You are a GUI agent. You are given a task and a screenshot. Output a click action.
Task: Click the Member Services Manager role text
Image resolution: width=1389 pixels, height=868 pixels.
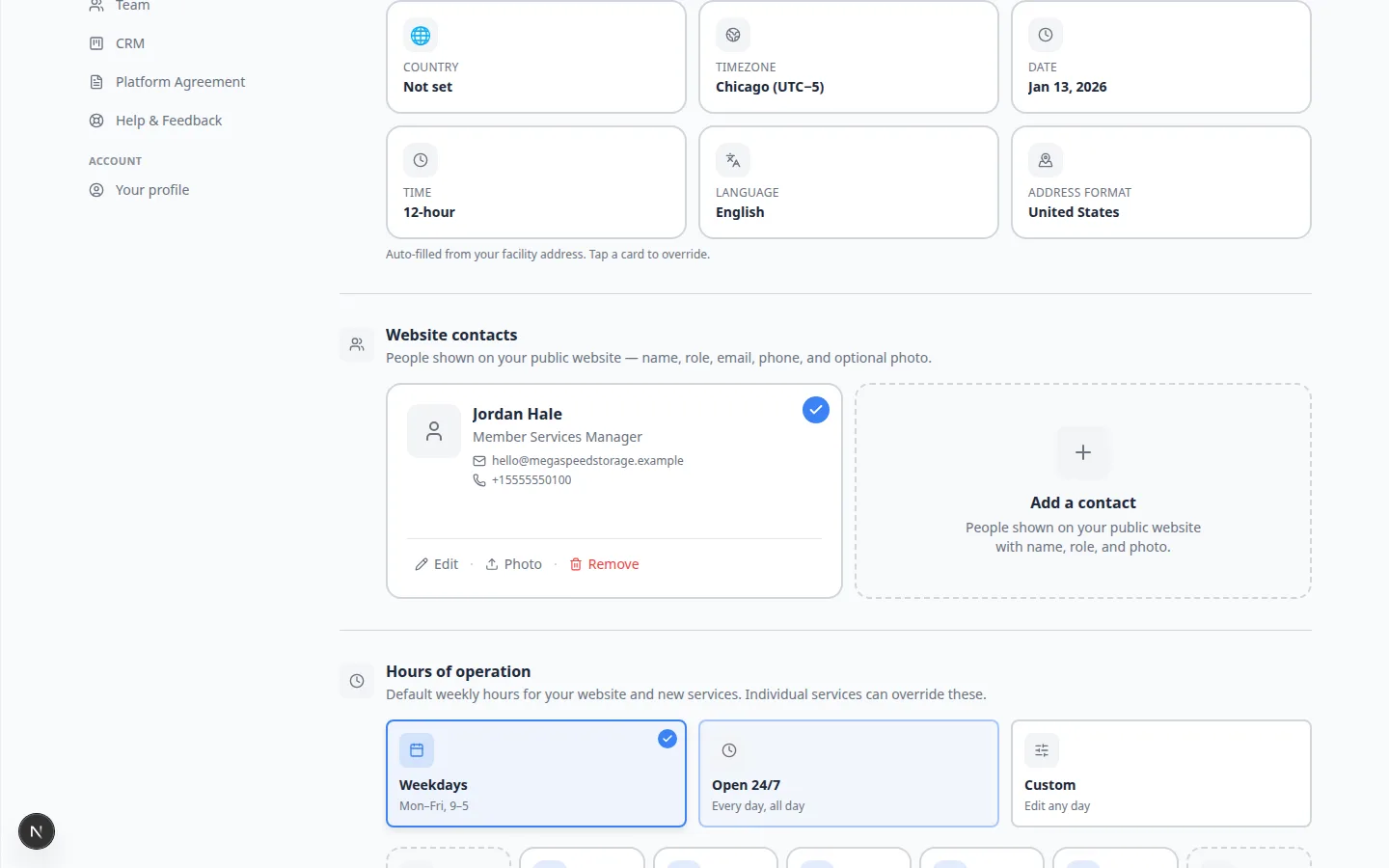click(x=558, y=437)
